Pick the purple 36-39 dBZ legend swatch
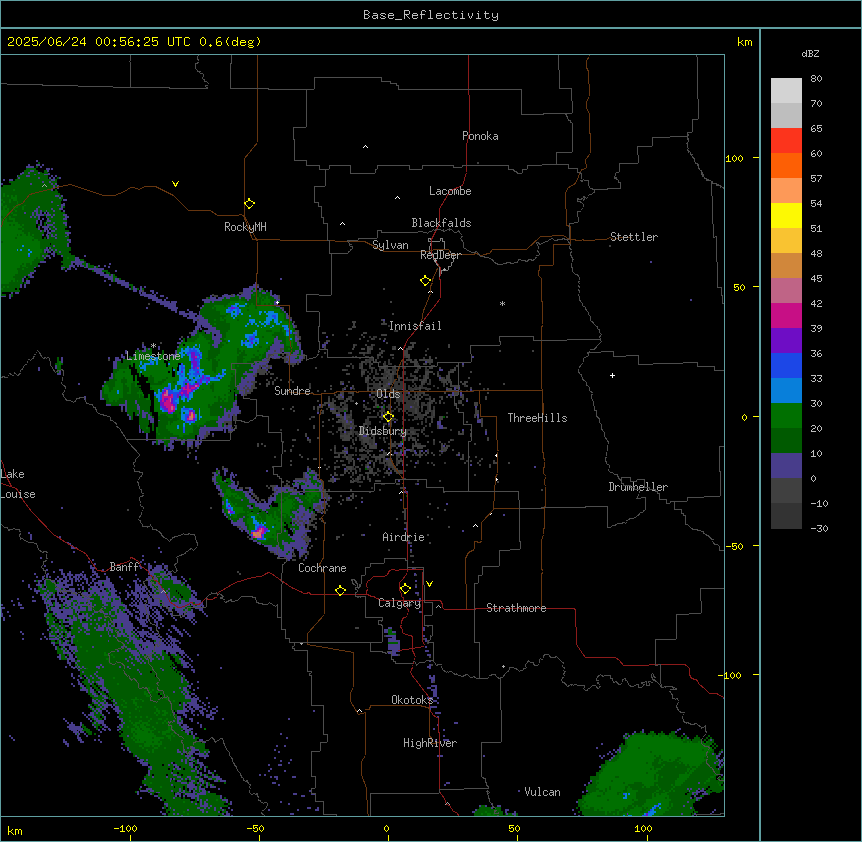862x842 pixels. pyautogui.click(x=786, y=340)
